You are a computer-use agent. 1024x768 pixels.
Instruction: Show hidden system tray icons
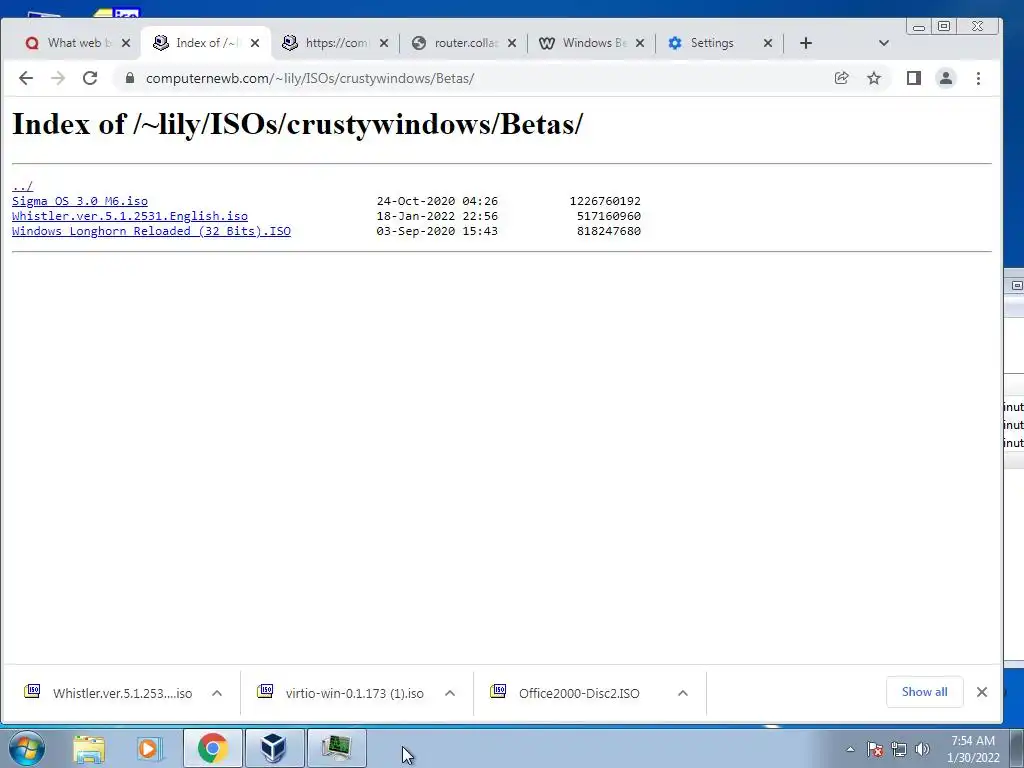[850, 749]
